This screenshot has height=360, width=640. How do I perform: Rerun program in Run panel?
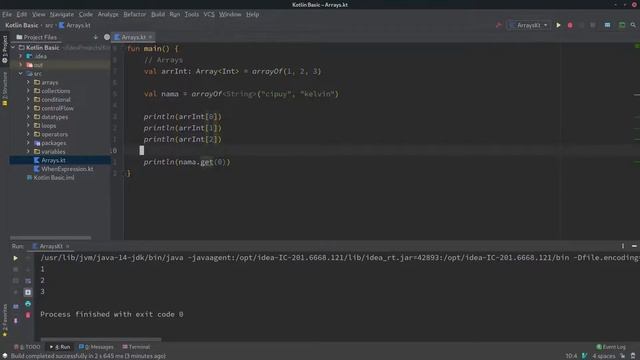click(x=16, y=258)
